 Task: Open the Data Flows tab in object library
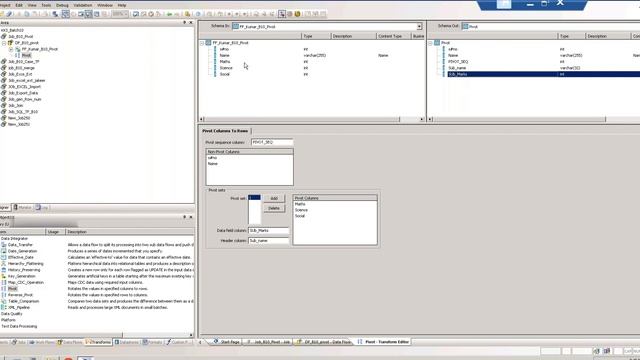point(70,342)
